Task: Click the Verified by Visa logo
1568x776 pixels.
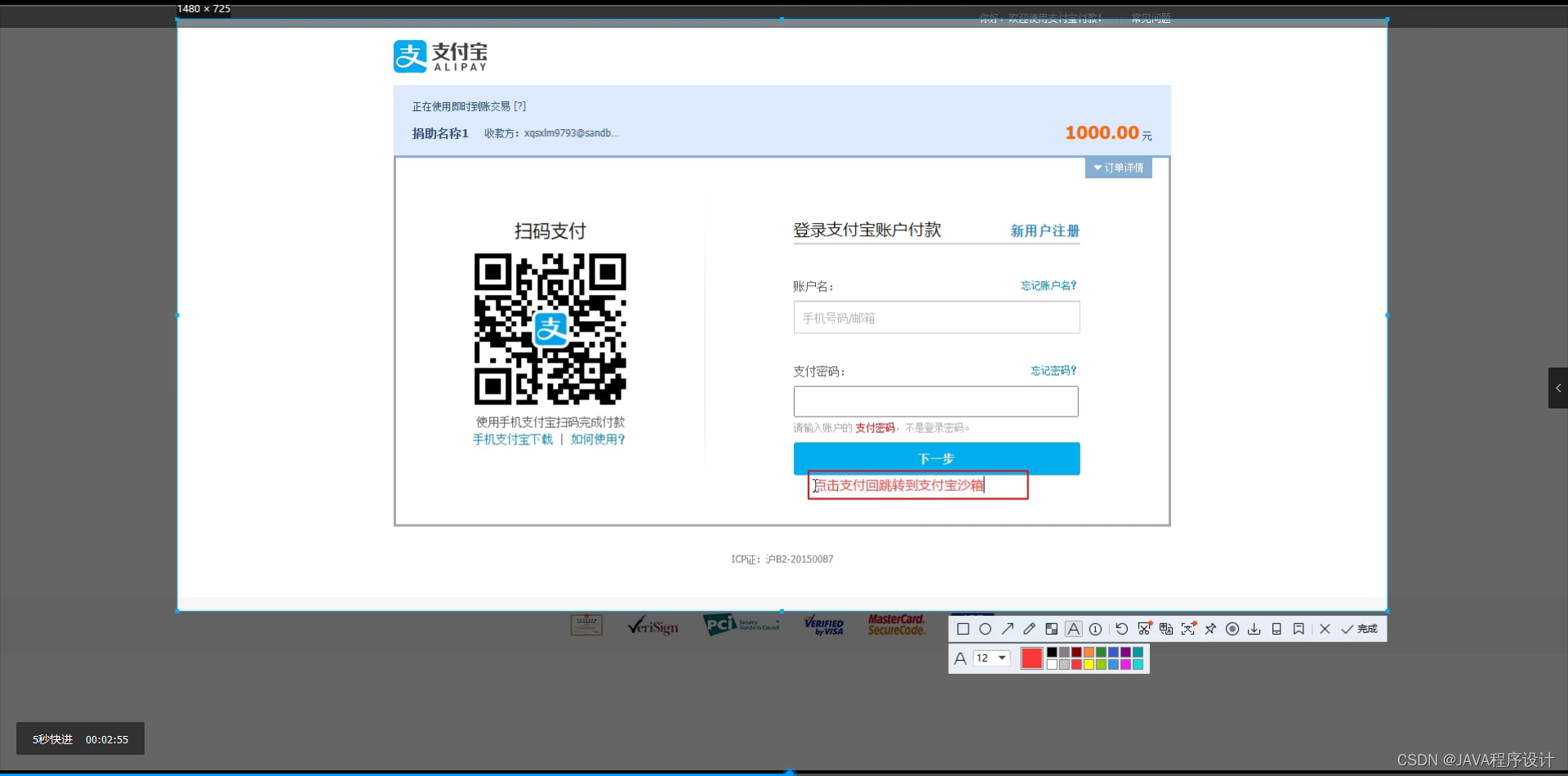Action: [824, 625]
